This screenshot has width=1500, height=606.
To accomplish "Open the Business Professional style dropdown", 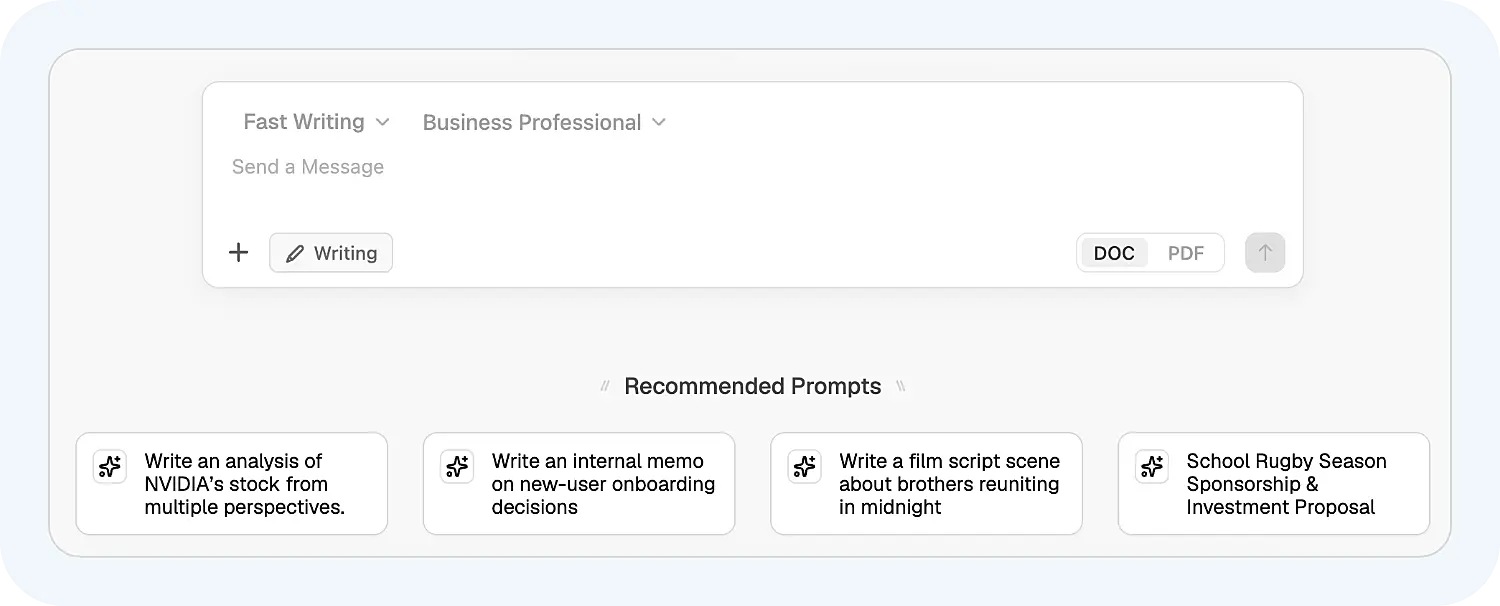I will pos(544,122).
